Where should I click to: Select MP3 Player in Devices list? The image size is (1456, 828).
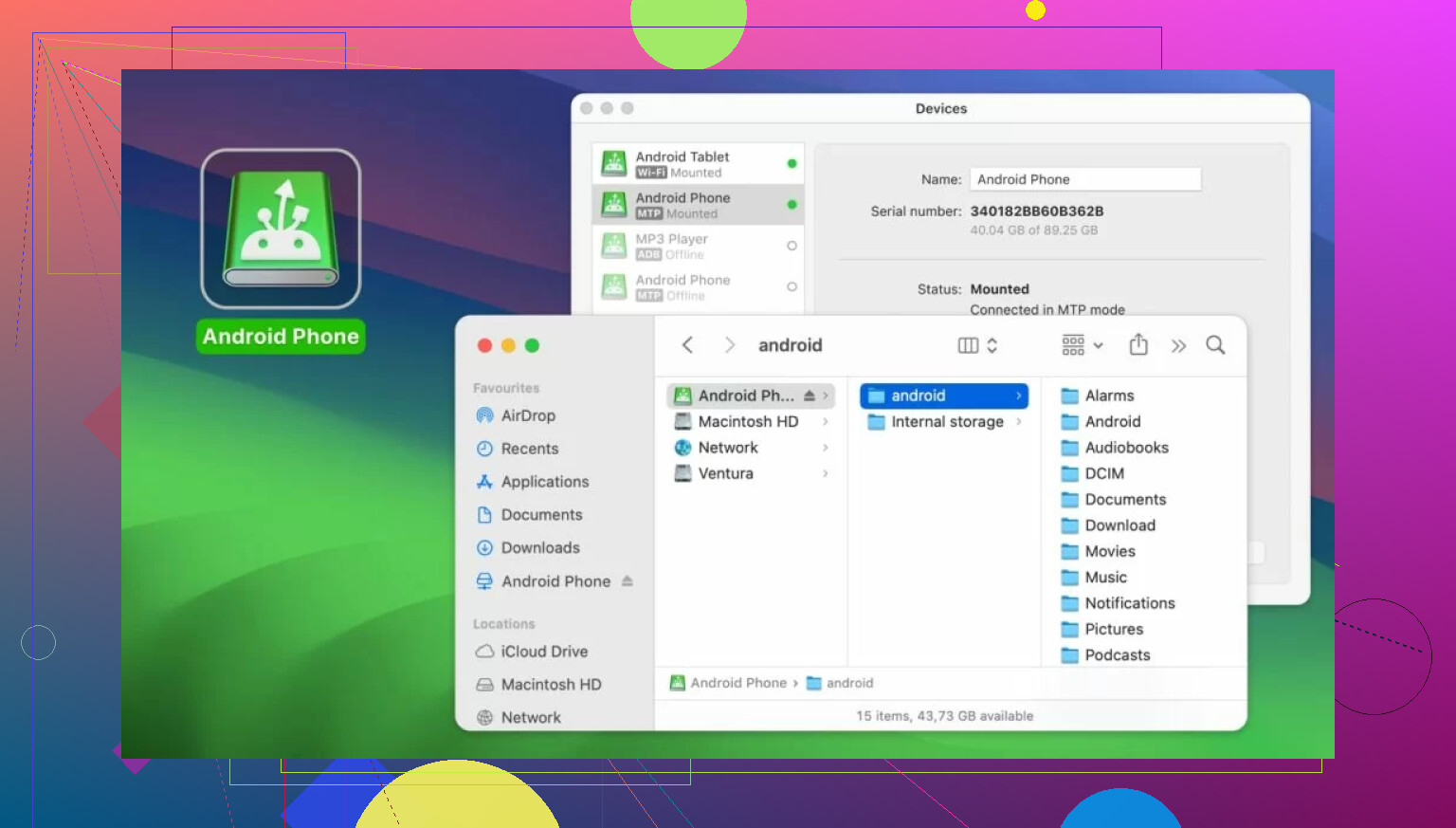[x=698, y=246]
